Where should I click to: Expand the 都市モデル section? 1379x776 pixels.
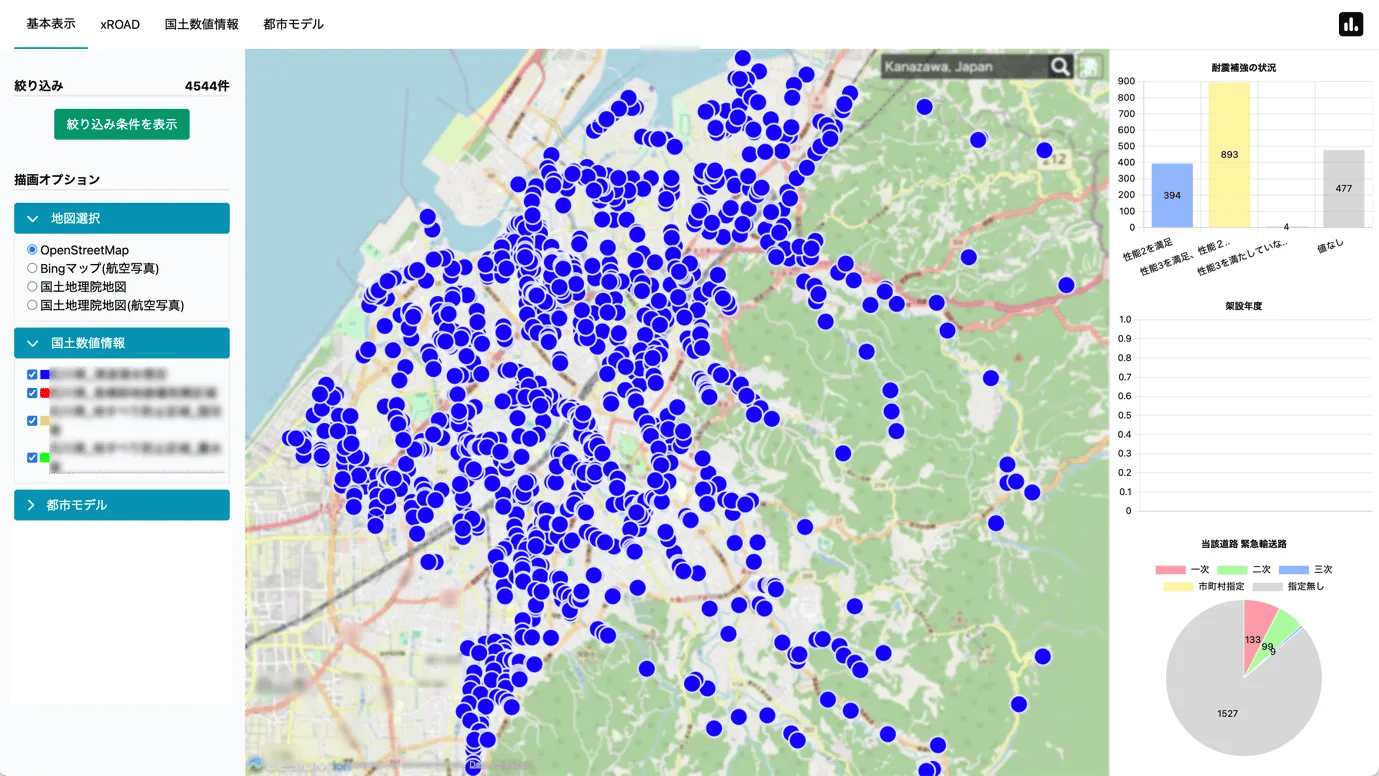pyautogui.click(x=121, y=505)
